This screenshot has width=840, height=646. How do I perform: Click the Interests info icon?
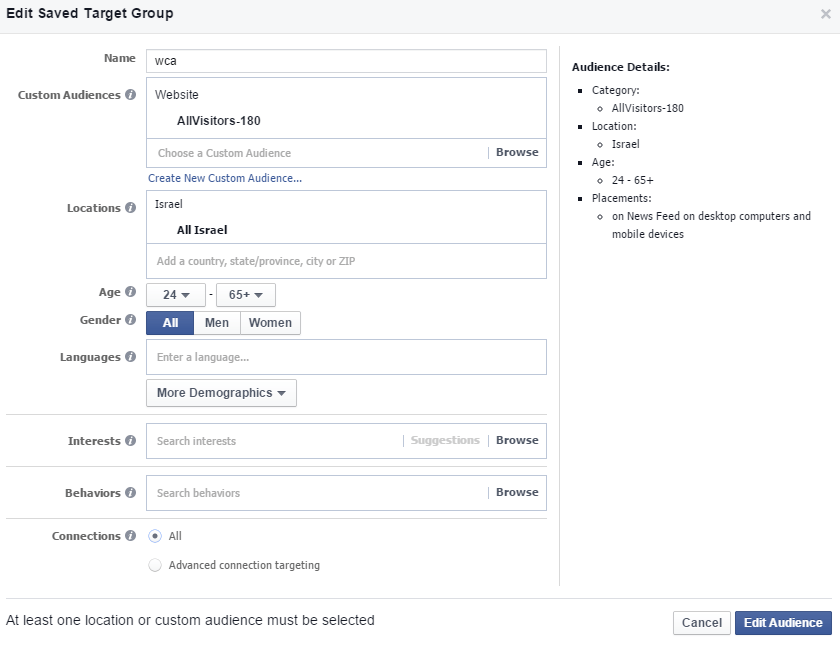pyautogui.click(x=130, y=441)
